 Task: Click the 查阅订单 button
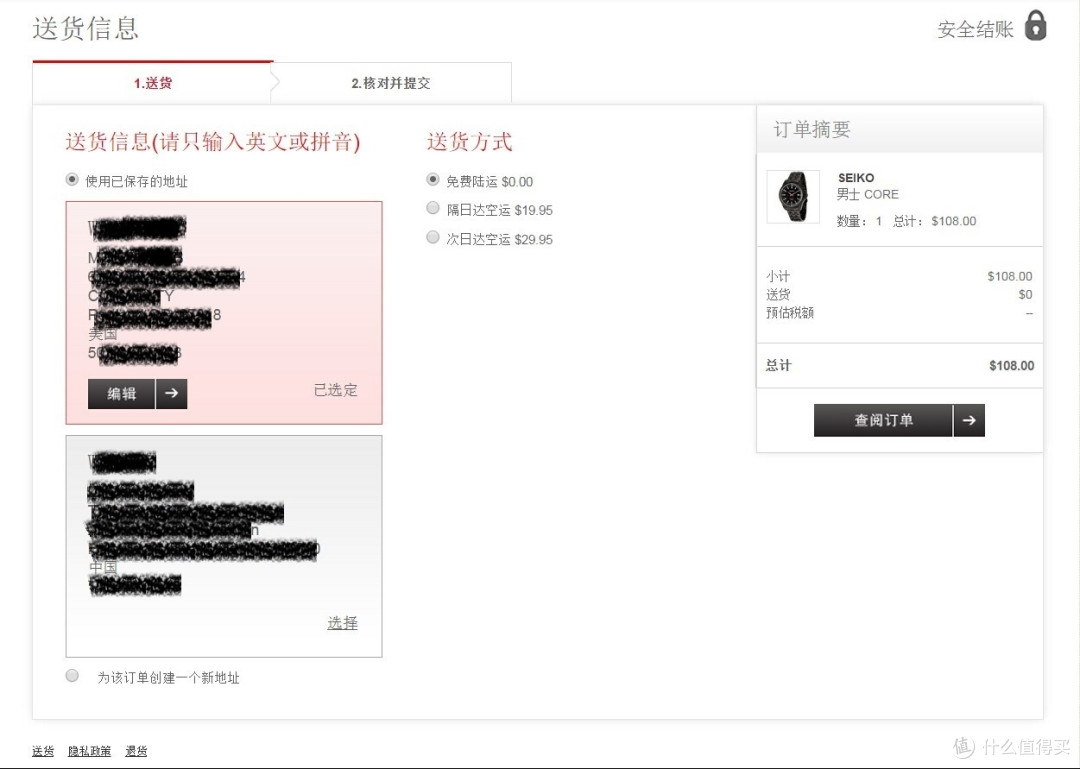(883, 420)
